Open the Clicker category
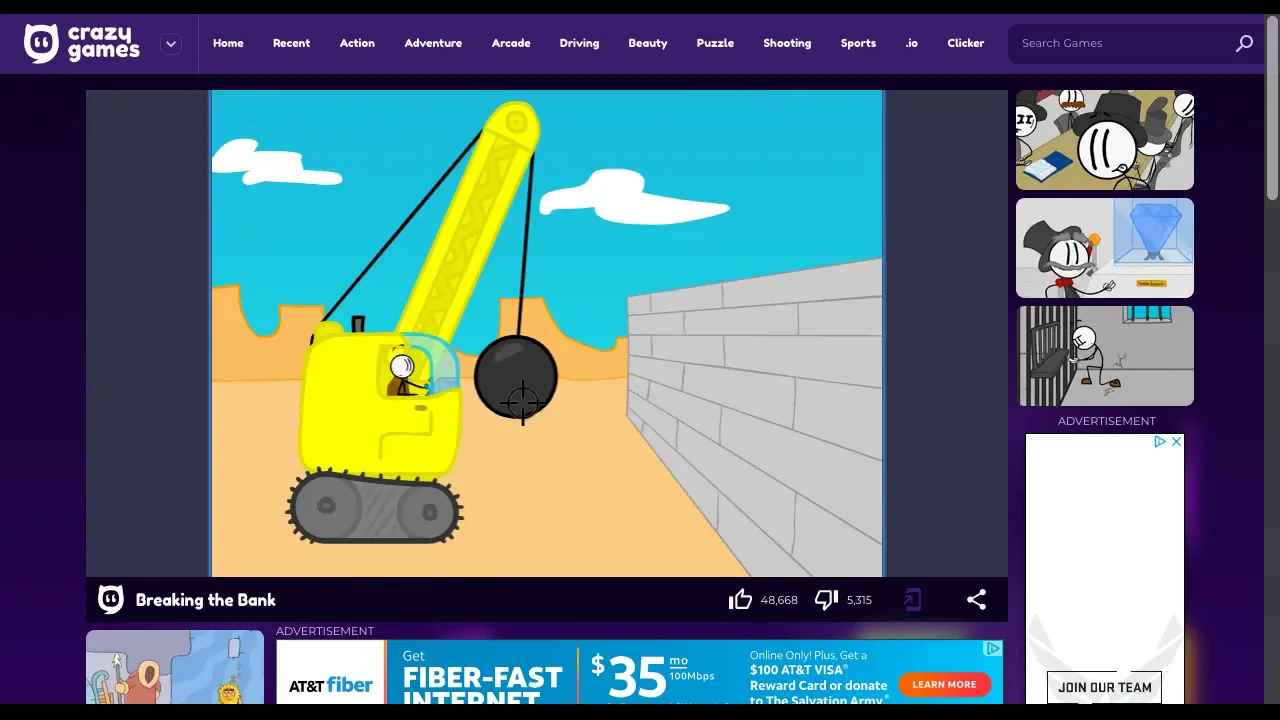The height and width of the screenshot is (720, 1280). tap(966, 43)
